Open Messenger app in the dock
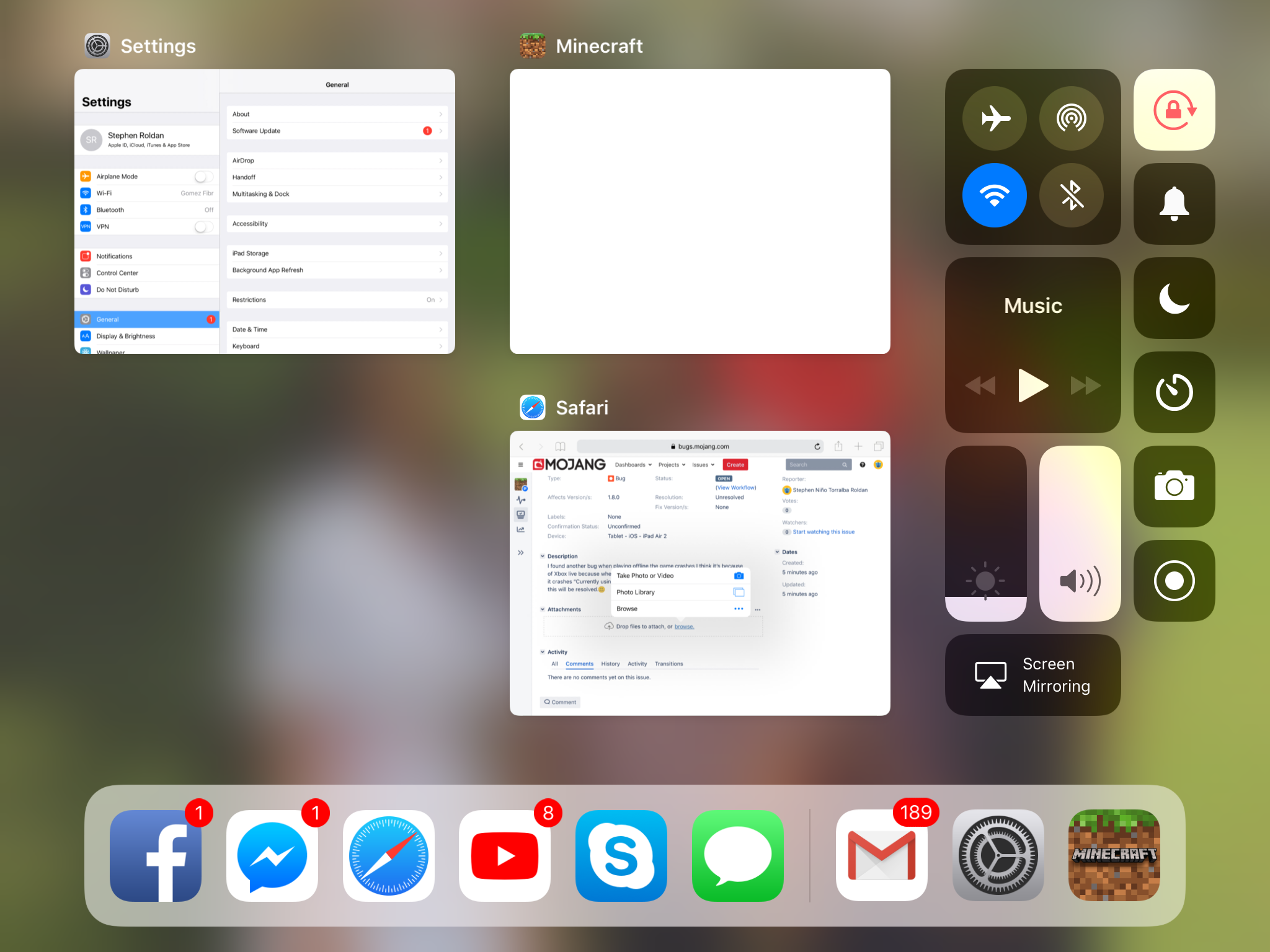1270x952 pixels. click(272, 855)
